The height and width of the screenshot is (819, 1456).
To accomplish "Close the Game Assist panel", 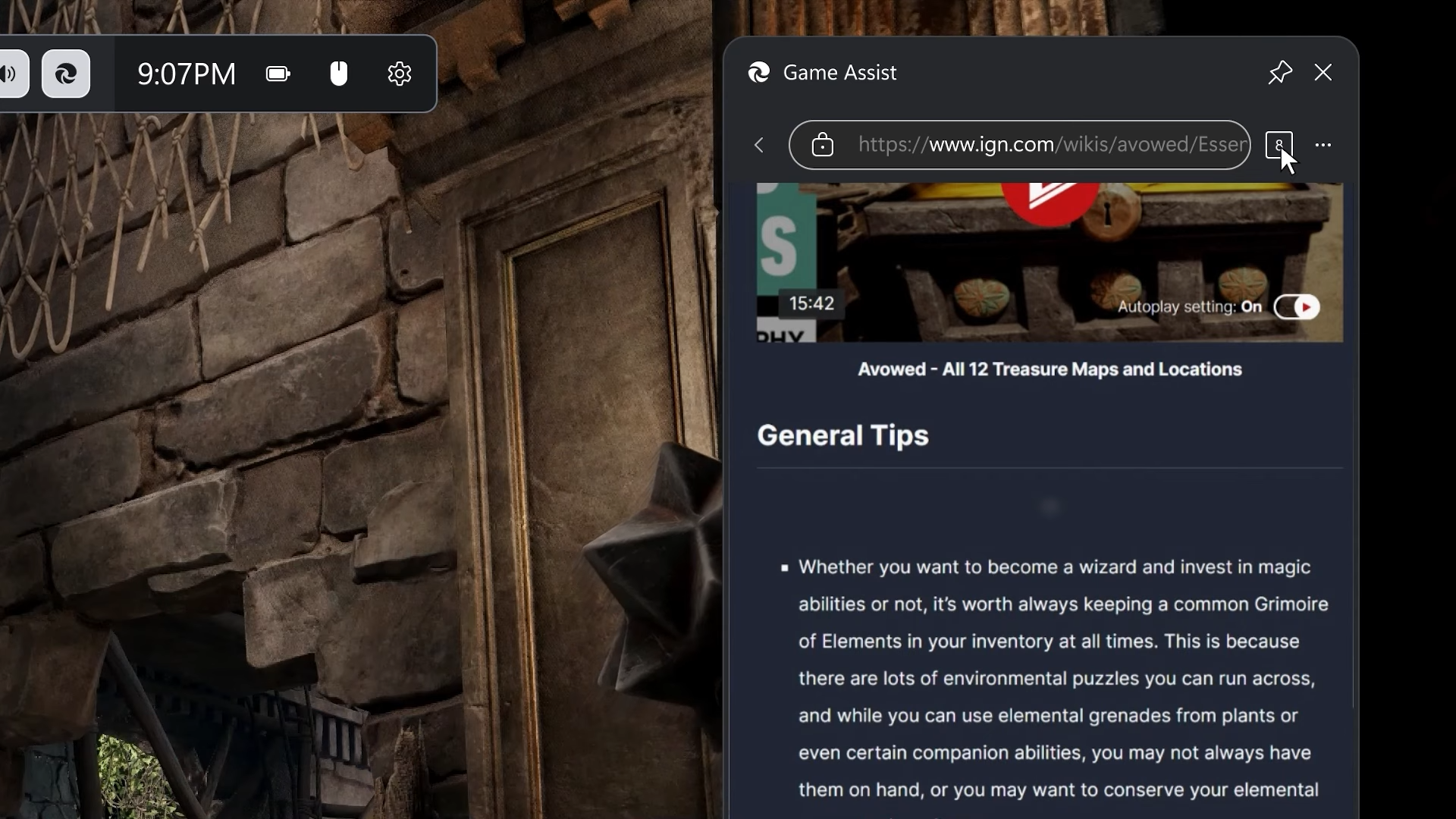I will [1323, 72].
